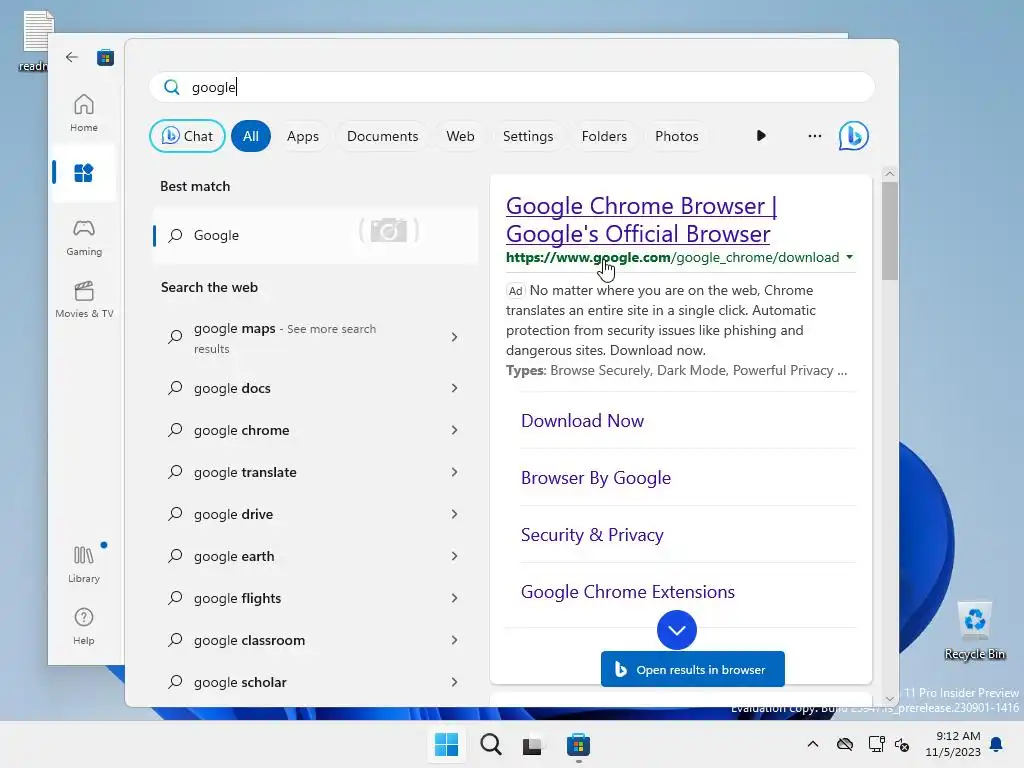Viewport: 1024px width, 768px height.
Task: Click the scrollbar down arrow in preview
Action: pos(889,699)
